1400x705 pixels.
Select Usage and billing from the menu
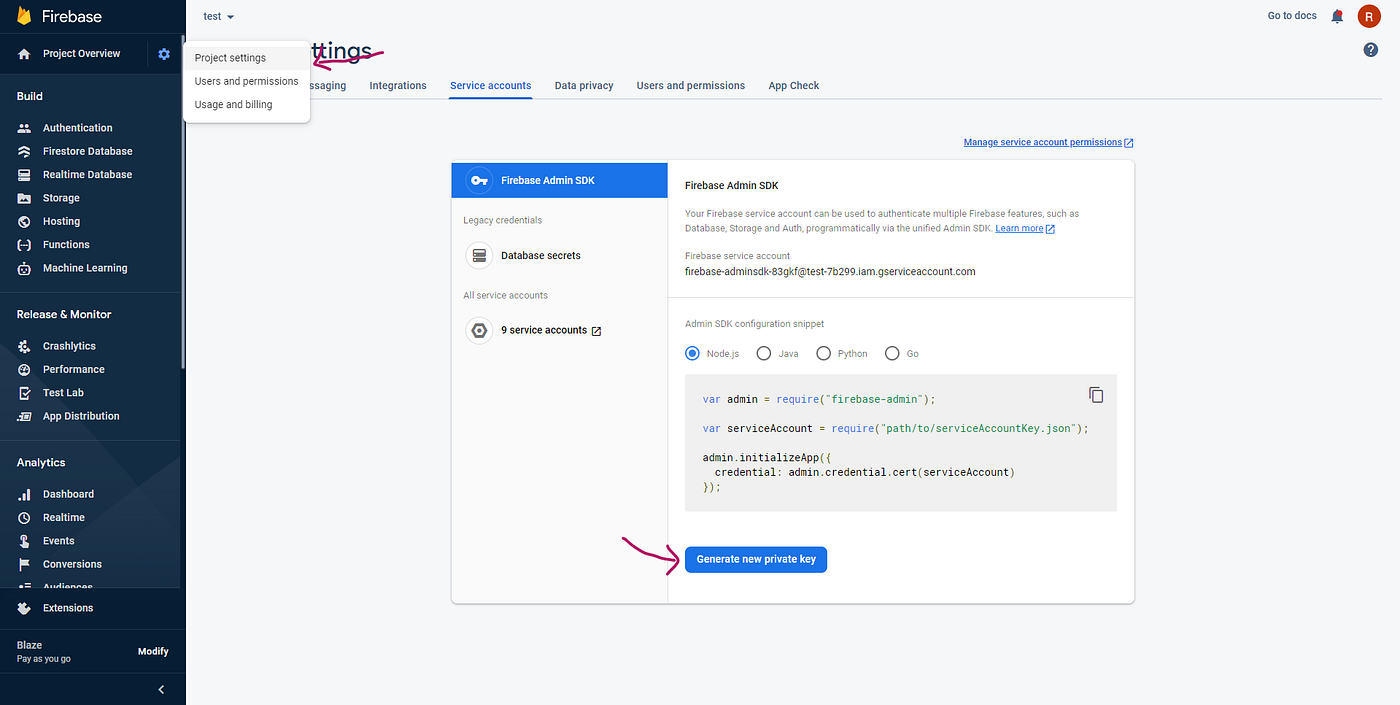click(x=232, y=104)
